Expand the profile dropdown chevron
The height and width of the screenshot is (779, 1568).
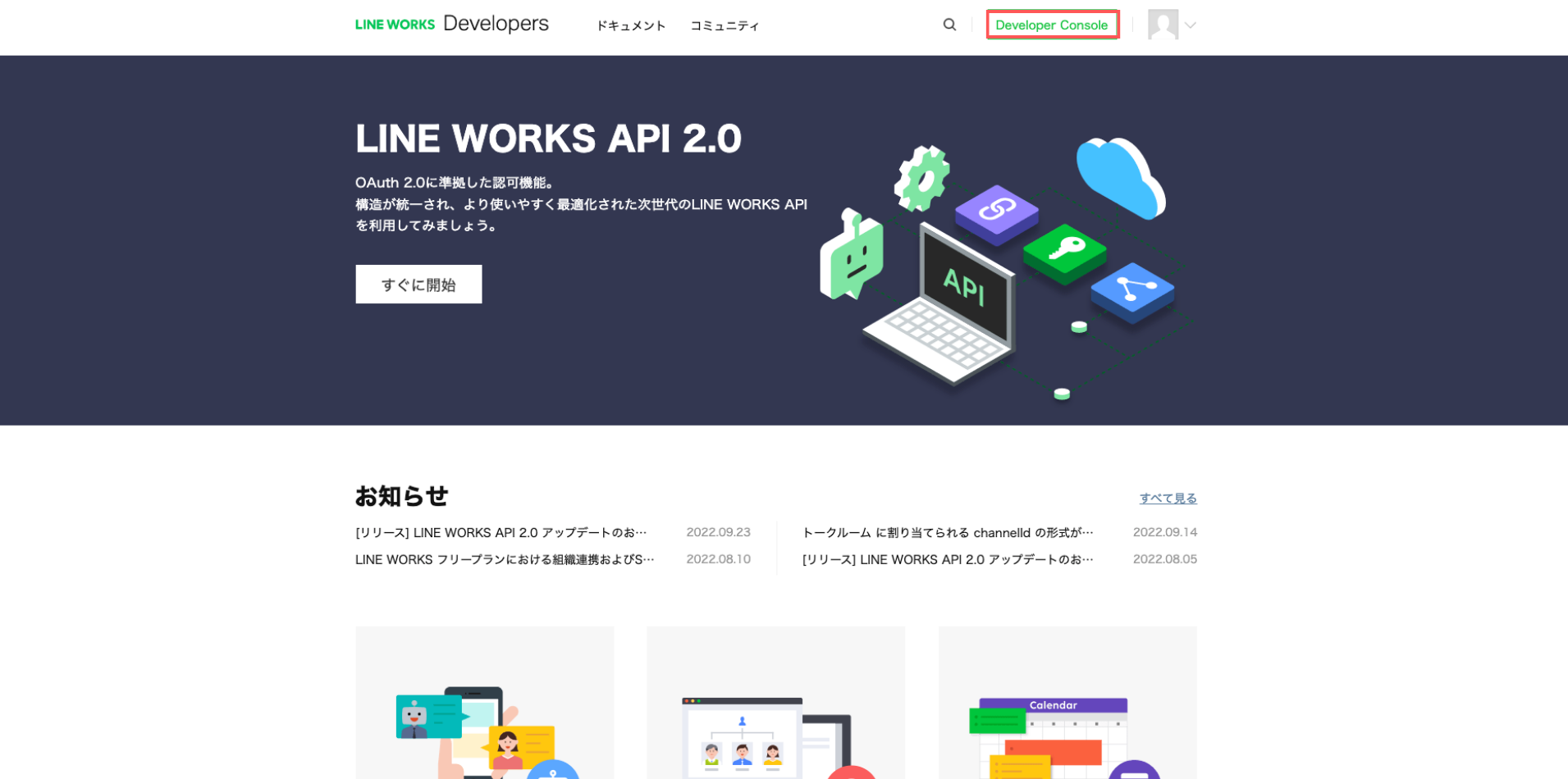coord(1191,25)
